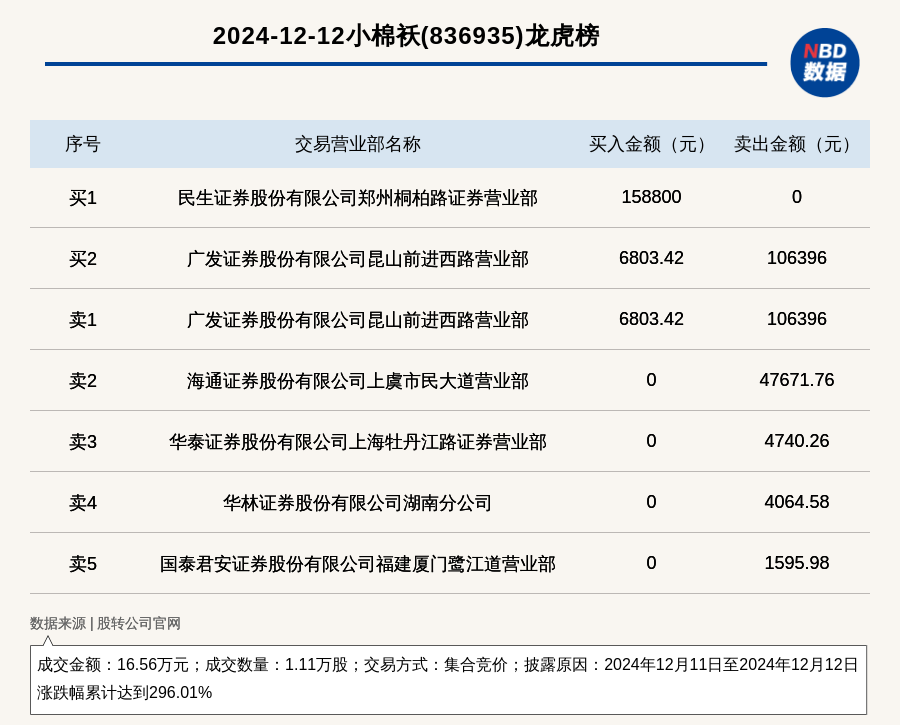The height and width of the screenshot is (725, 900).
Task: Select 广发证券昆山前进西路营业部 in the 买2 row
Action: click(x=358, y=259)
